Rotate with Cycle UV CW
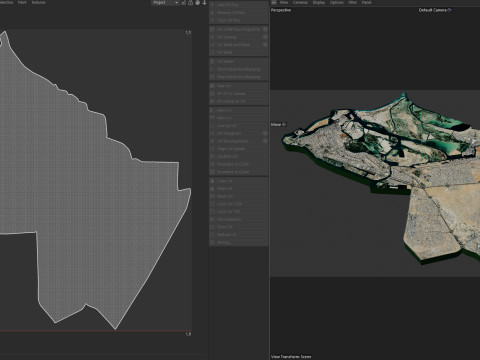Image resolution: width=480 pixels, height=360 pixels. point(239,212)
